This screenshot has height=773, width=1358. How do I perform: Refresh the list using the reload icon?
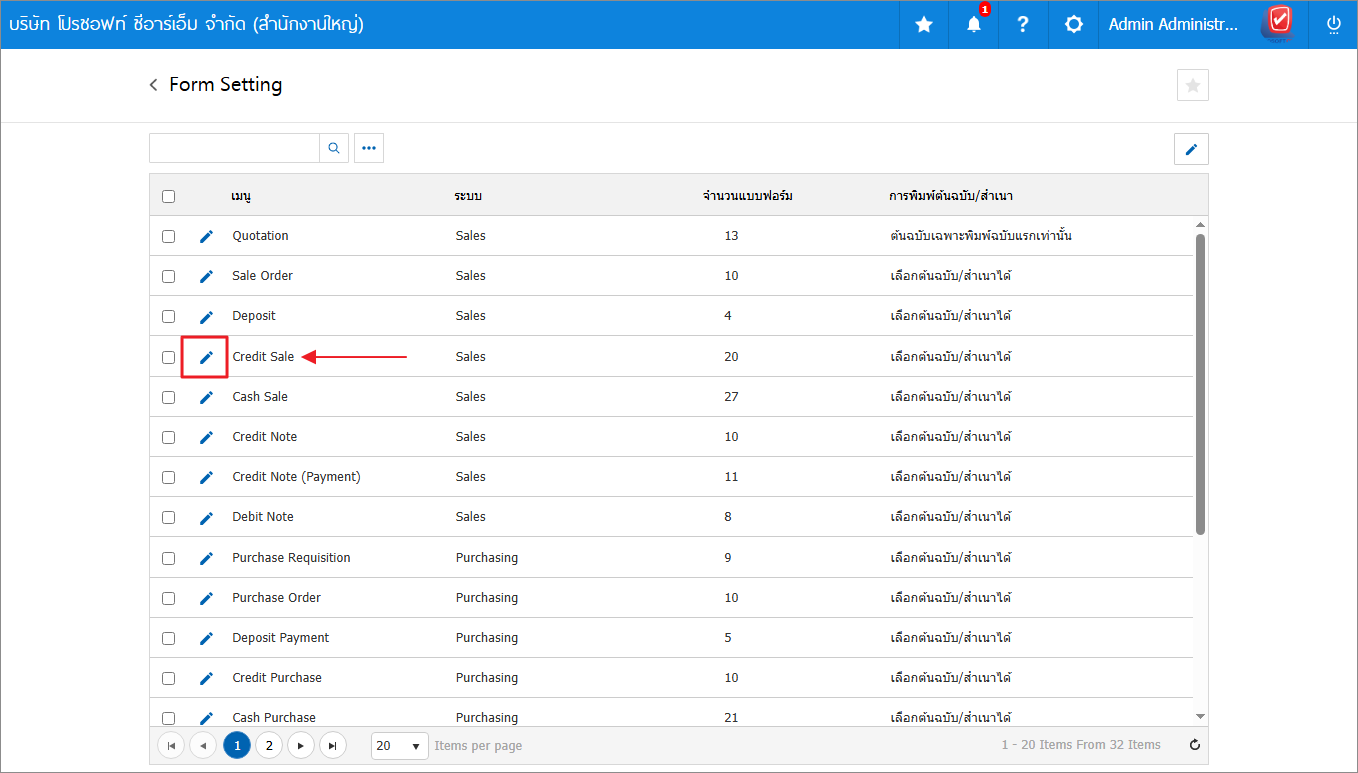1194,745
